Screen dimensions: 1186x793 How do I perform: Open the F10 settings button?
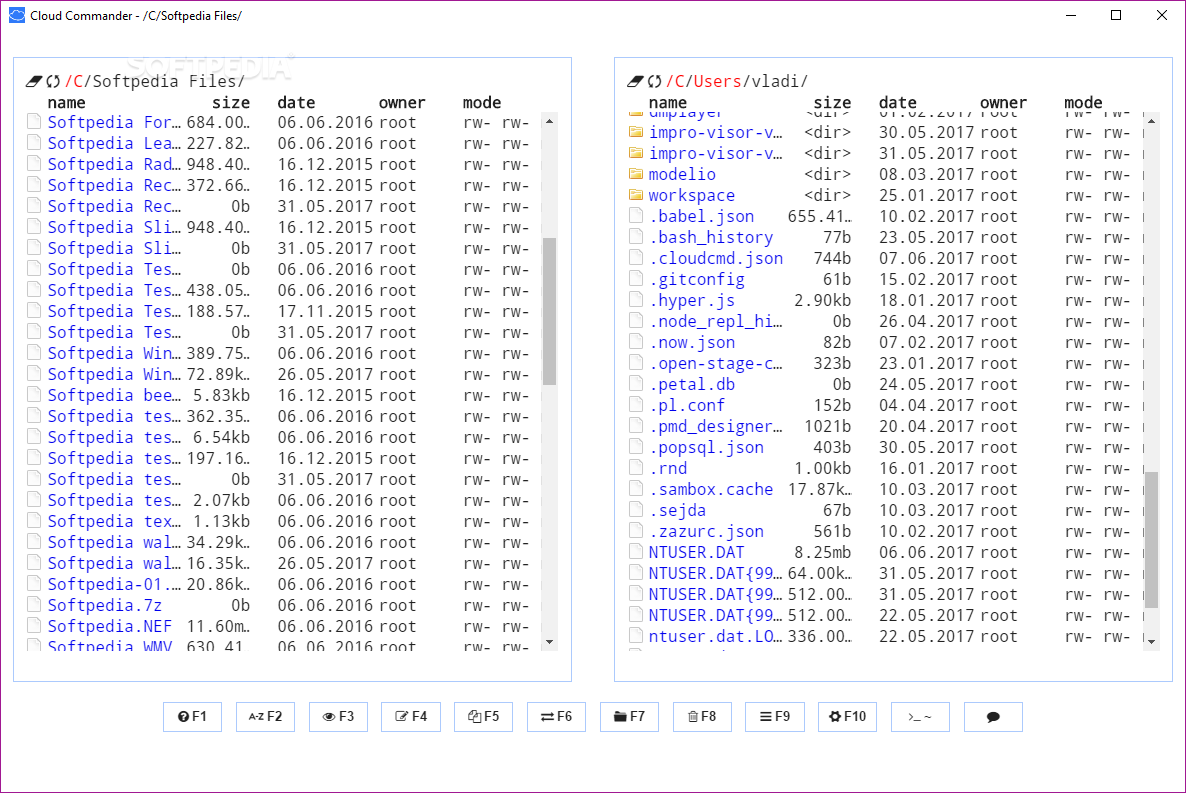pos(847,717)
